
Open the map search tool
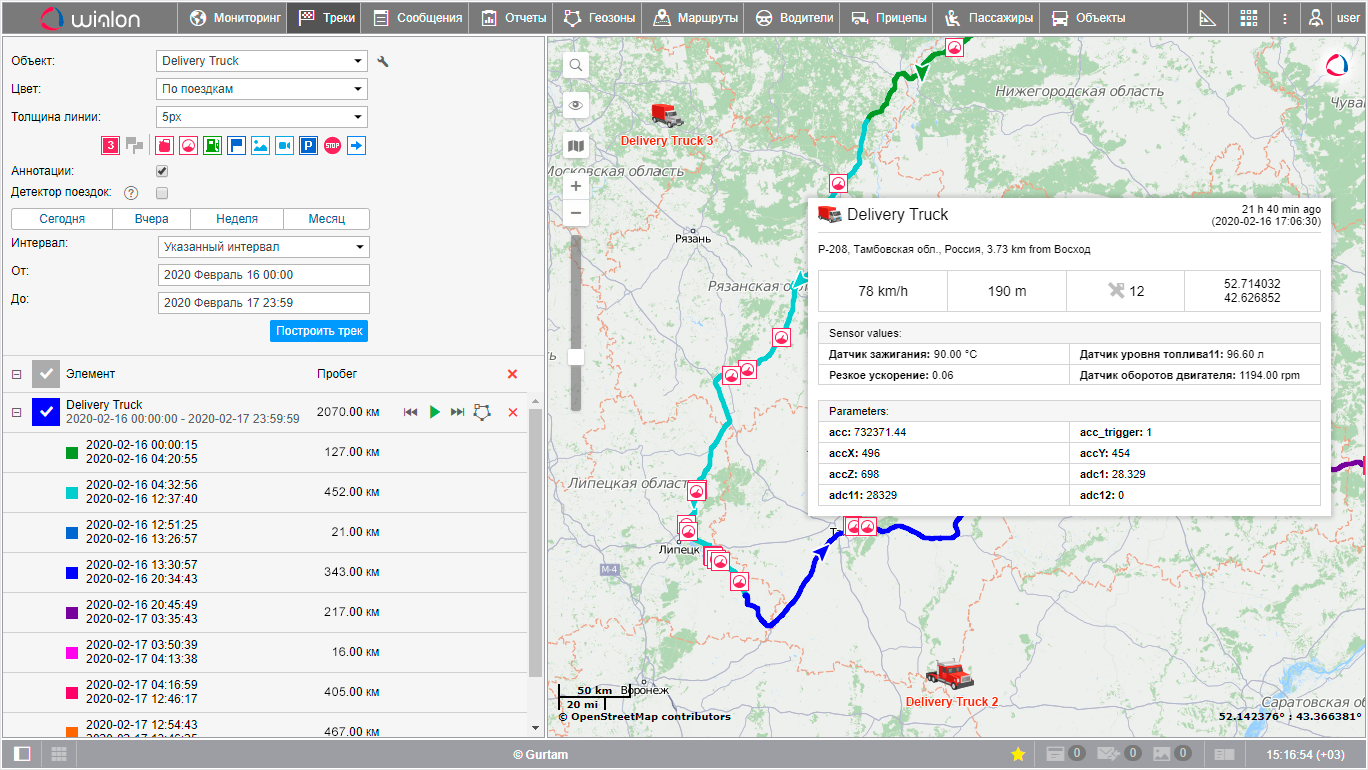pos(576,65)
